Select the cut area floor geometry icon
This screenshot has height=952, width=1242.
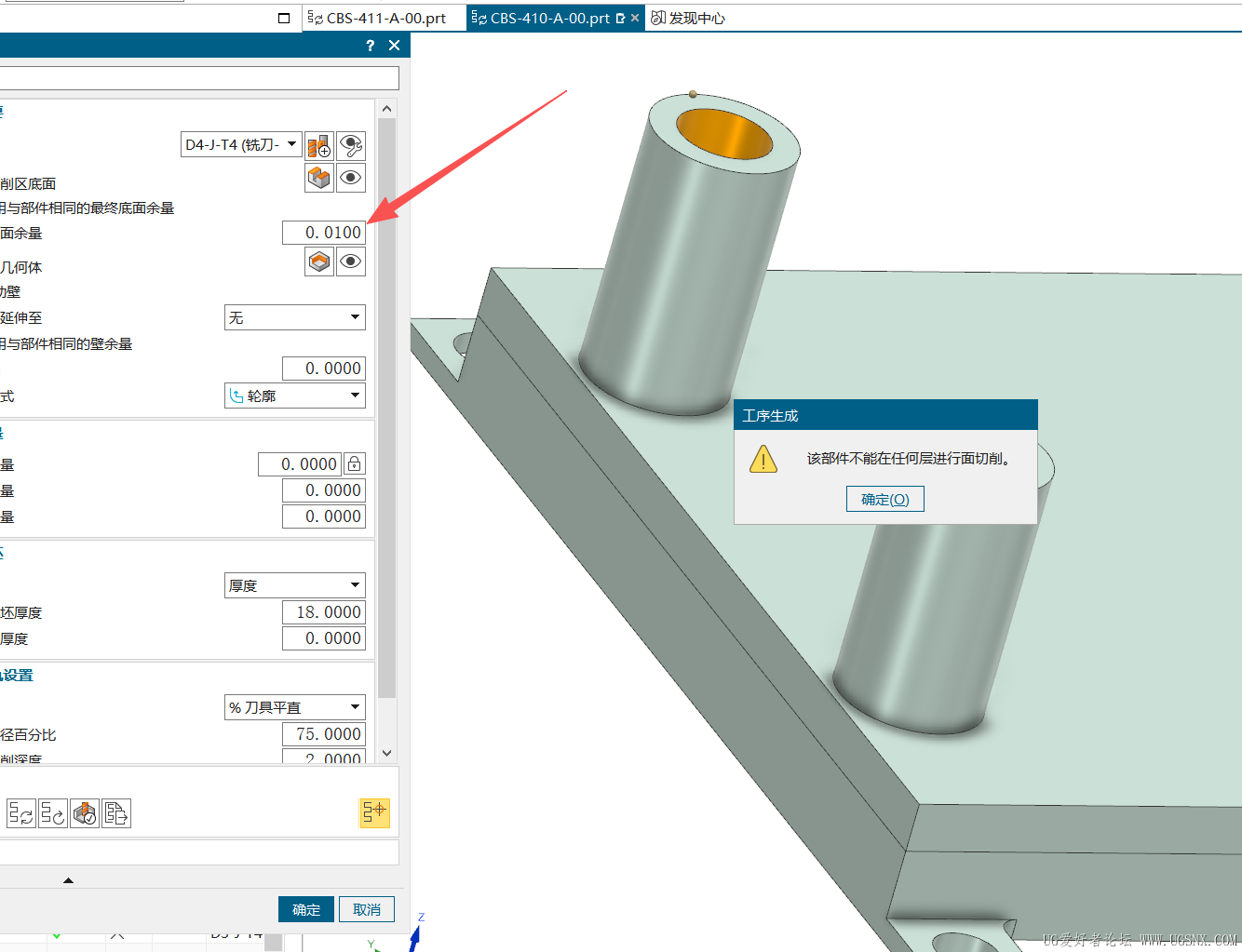coord(319,178)
